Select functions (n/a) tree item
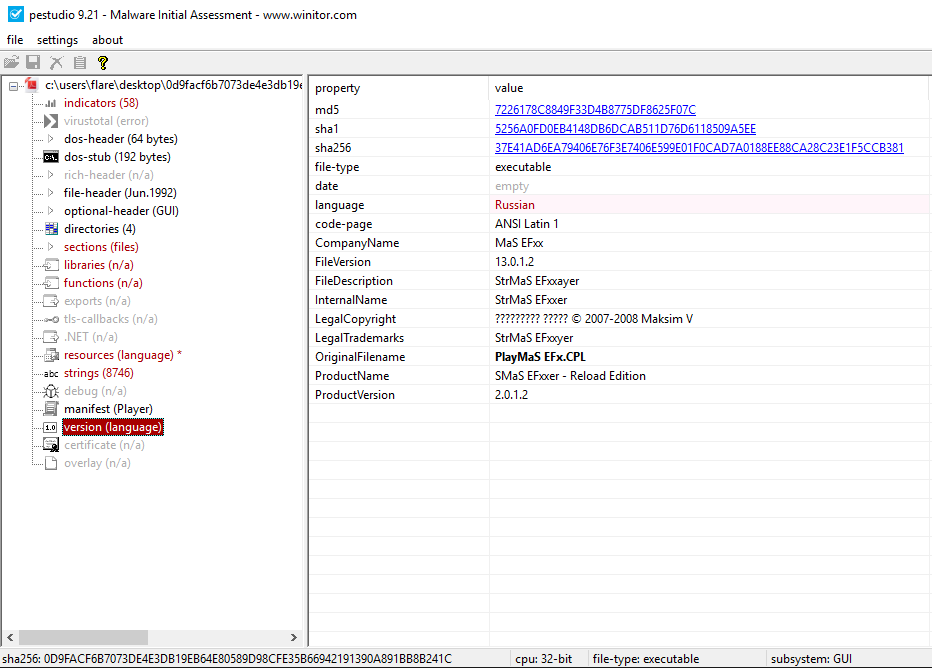Image resolution: width=932 pixels, height=668 pixels. click(x=103, y=283)
